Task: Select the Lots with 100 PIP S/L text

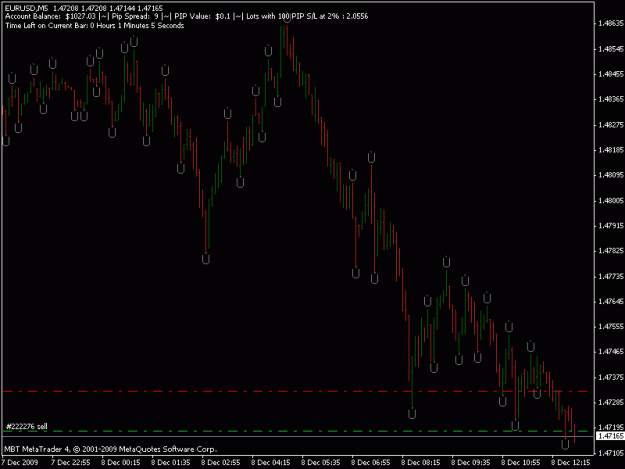Action: point(307,16)
